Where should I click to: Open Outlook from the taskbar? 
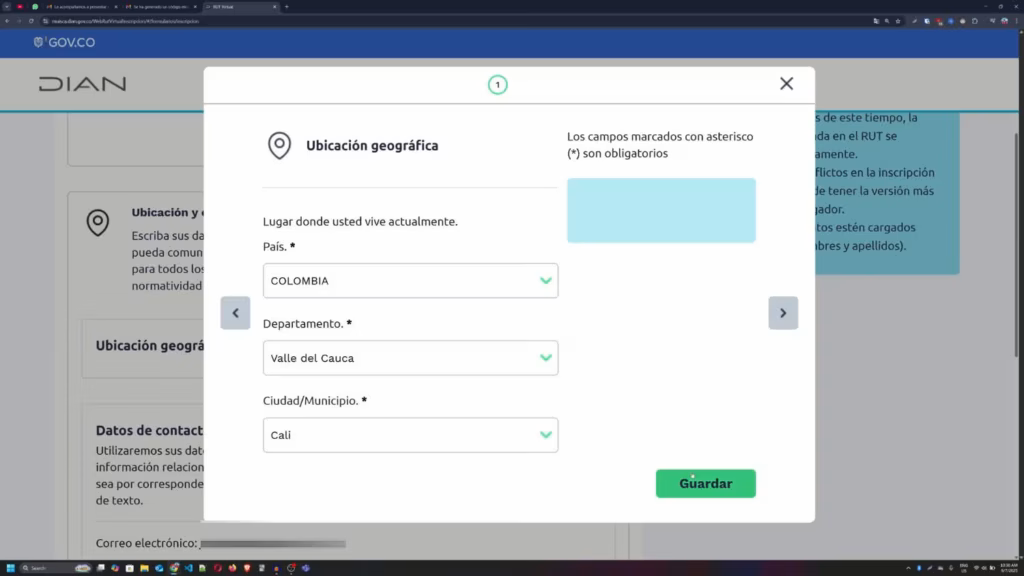tap(159, 568)
